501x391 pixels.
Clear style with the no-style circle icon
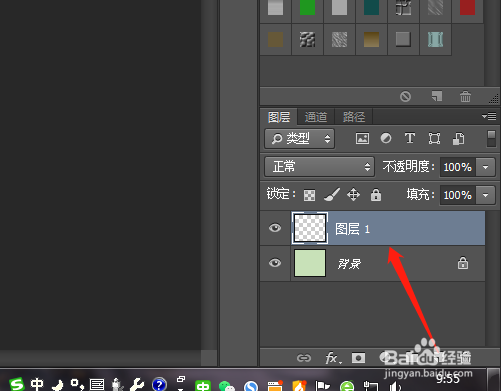[405, 97]
